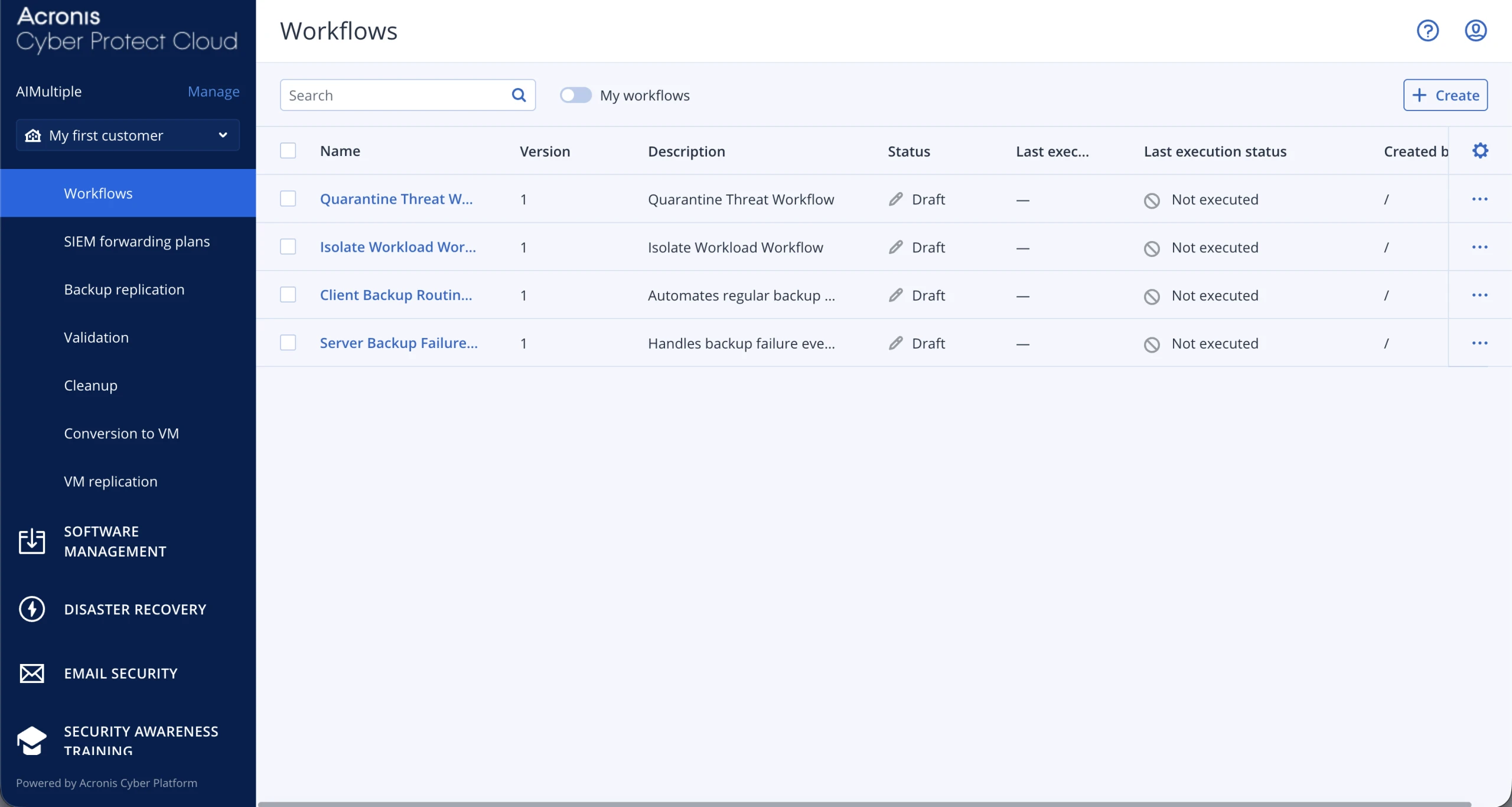Viewport: 1512px width, 807px height.
Task: Click the Email Security envelope icon
Action: (x=32, y=673)
